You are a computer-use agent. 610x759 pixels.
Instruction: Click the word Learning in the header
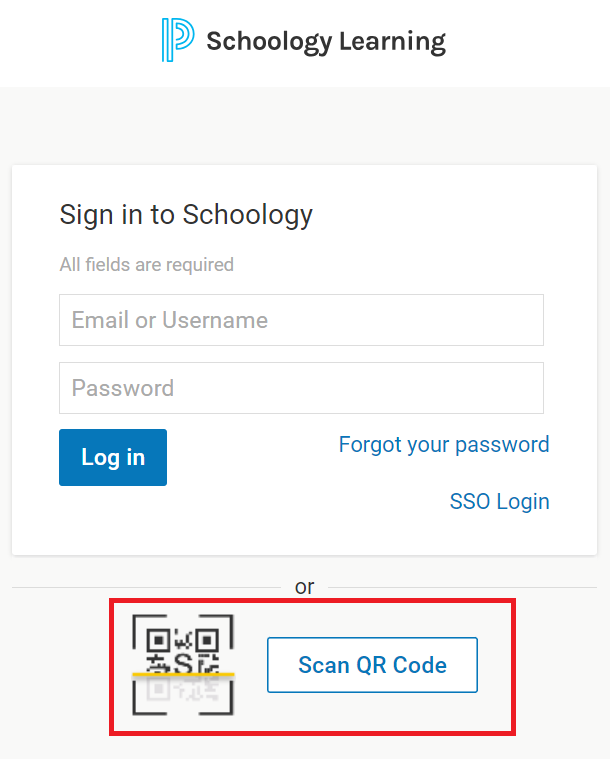(392, 42)
